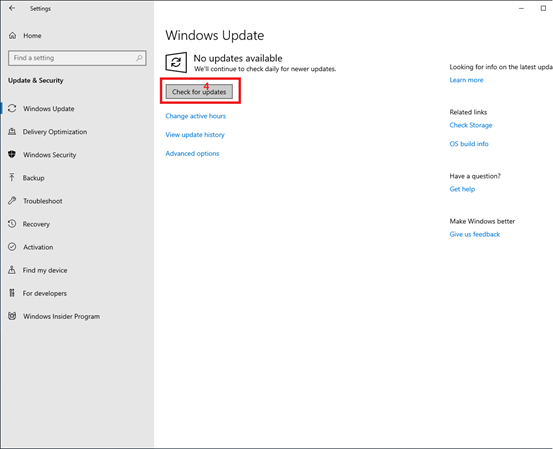Click the Learn more link

pyautogui.click(x=466, y=80)
